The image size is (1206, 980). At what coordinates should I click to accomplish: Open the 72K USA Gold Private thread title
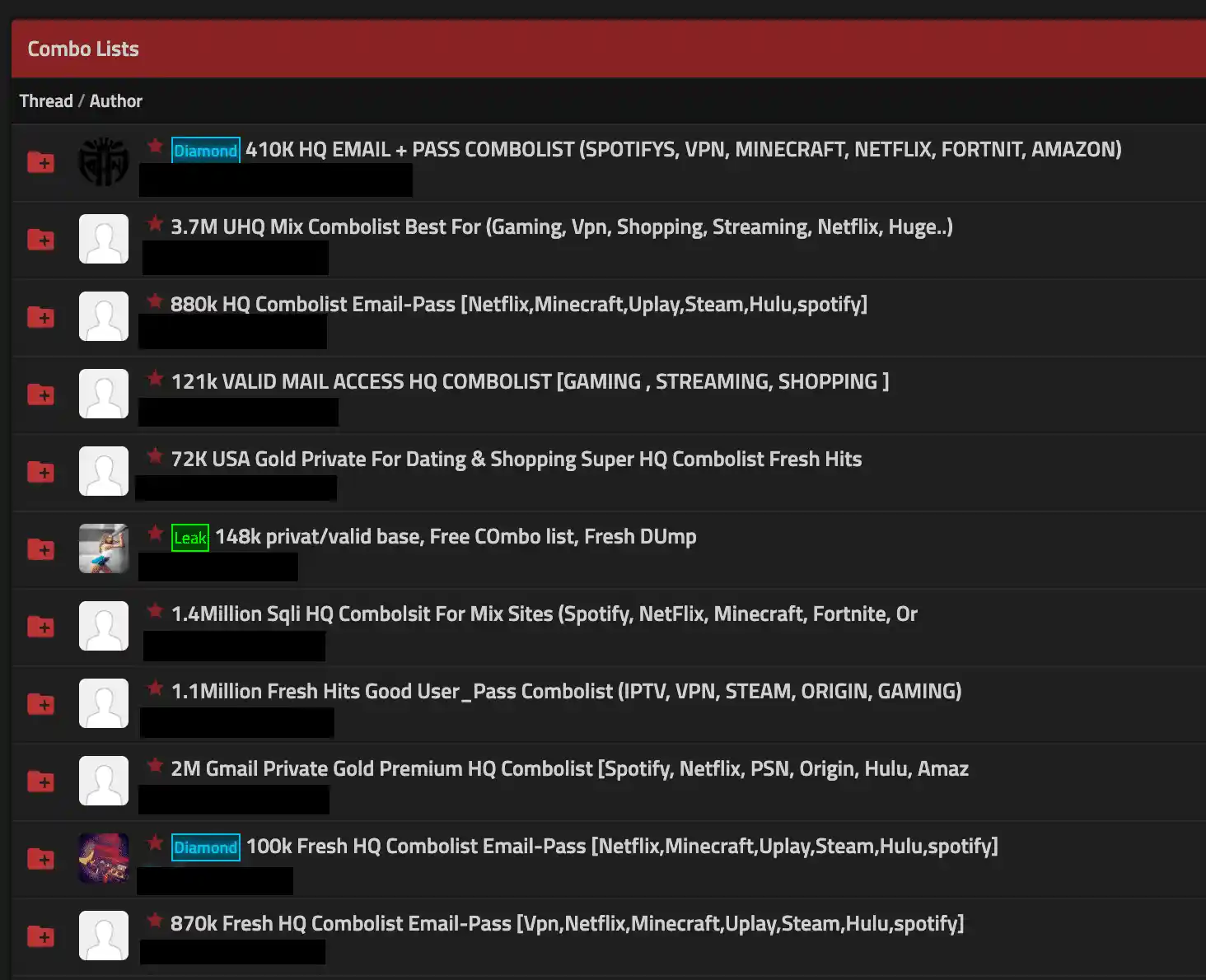tap(516, 460)
